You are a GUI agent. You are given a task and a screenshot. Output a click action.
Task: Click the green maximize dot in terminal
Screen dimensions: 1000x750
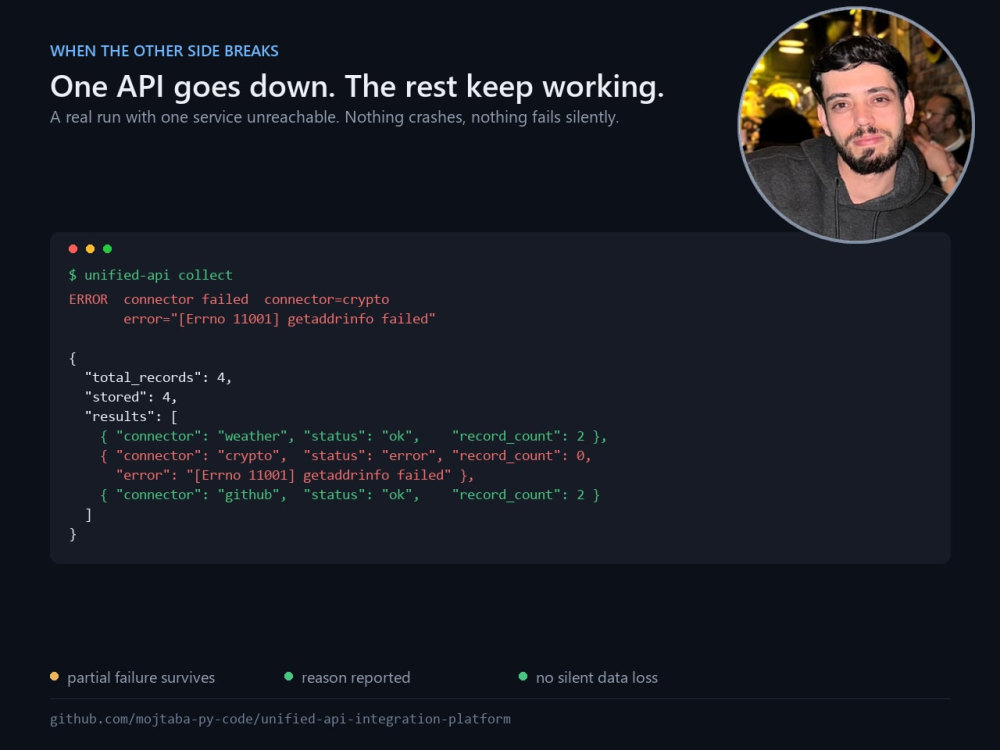coord(107,249)
